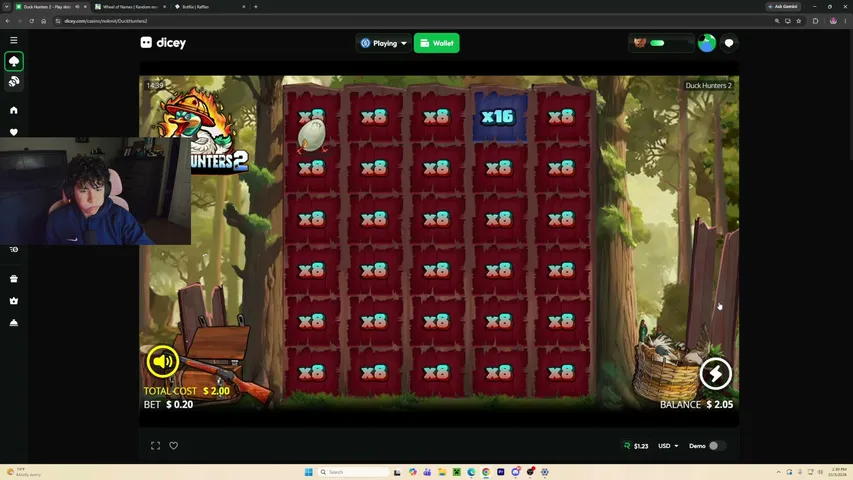Toggle Demo mode switch
The width and height of the screenshot is (853, 480).
(716, 446)
